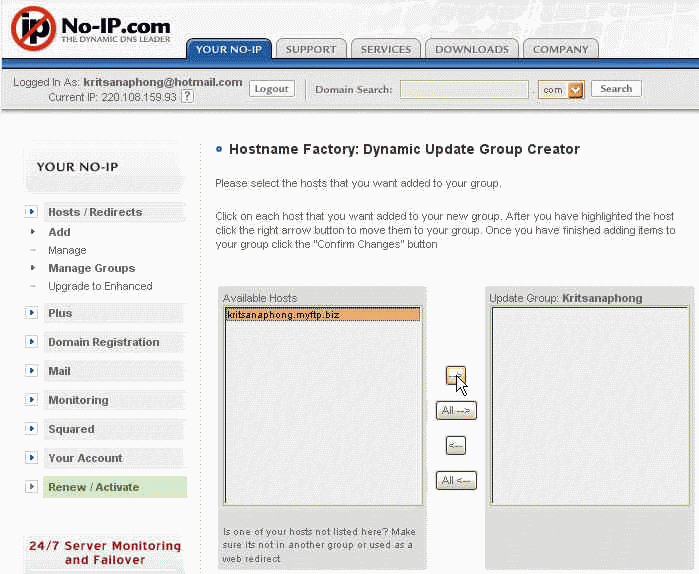Expand the Monitoring section arrow icon

(31, 399)
